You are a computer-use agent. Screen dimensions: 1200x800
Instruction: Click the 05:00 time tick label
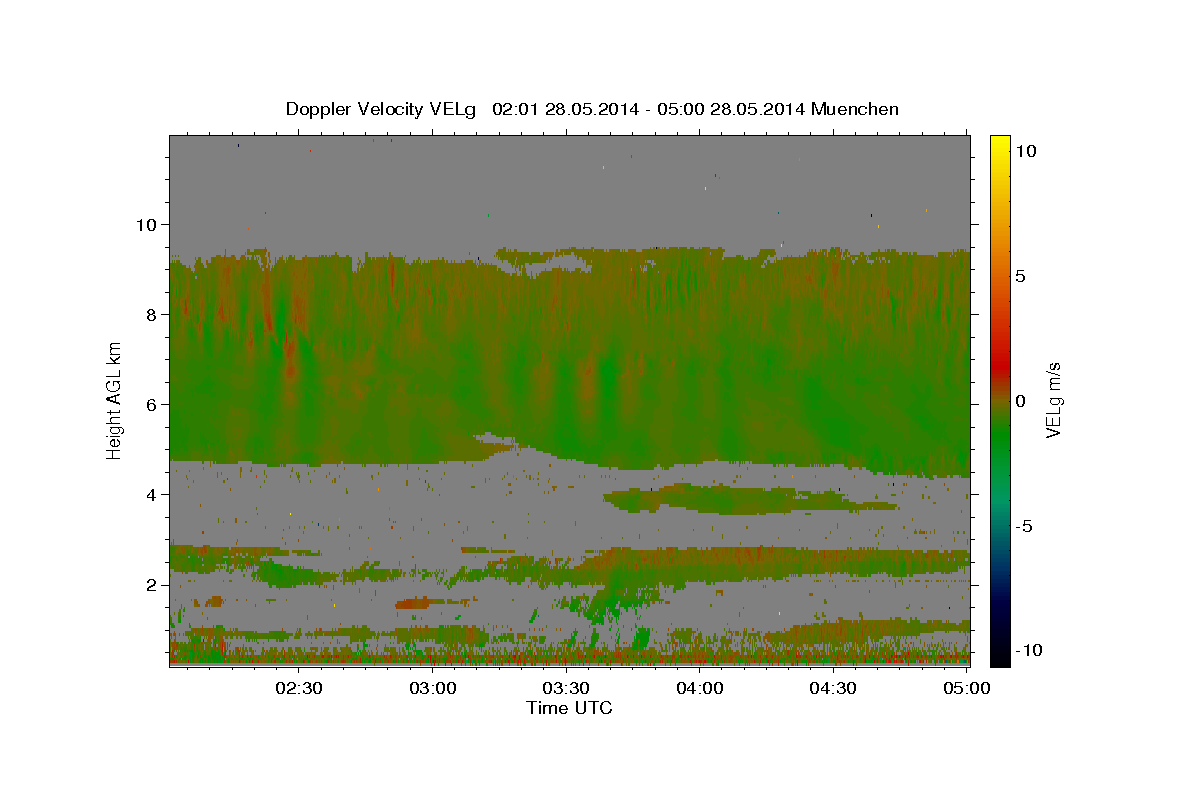[x=967, y=689]
